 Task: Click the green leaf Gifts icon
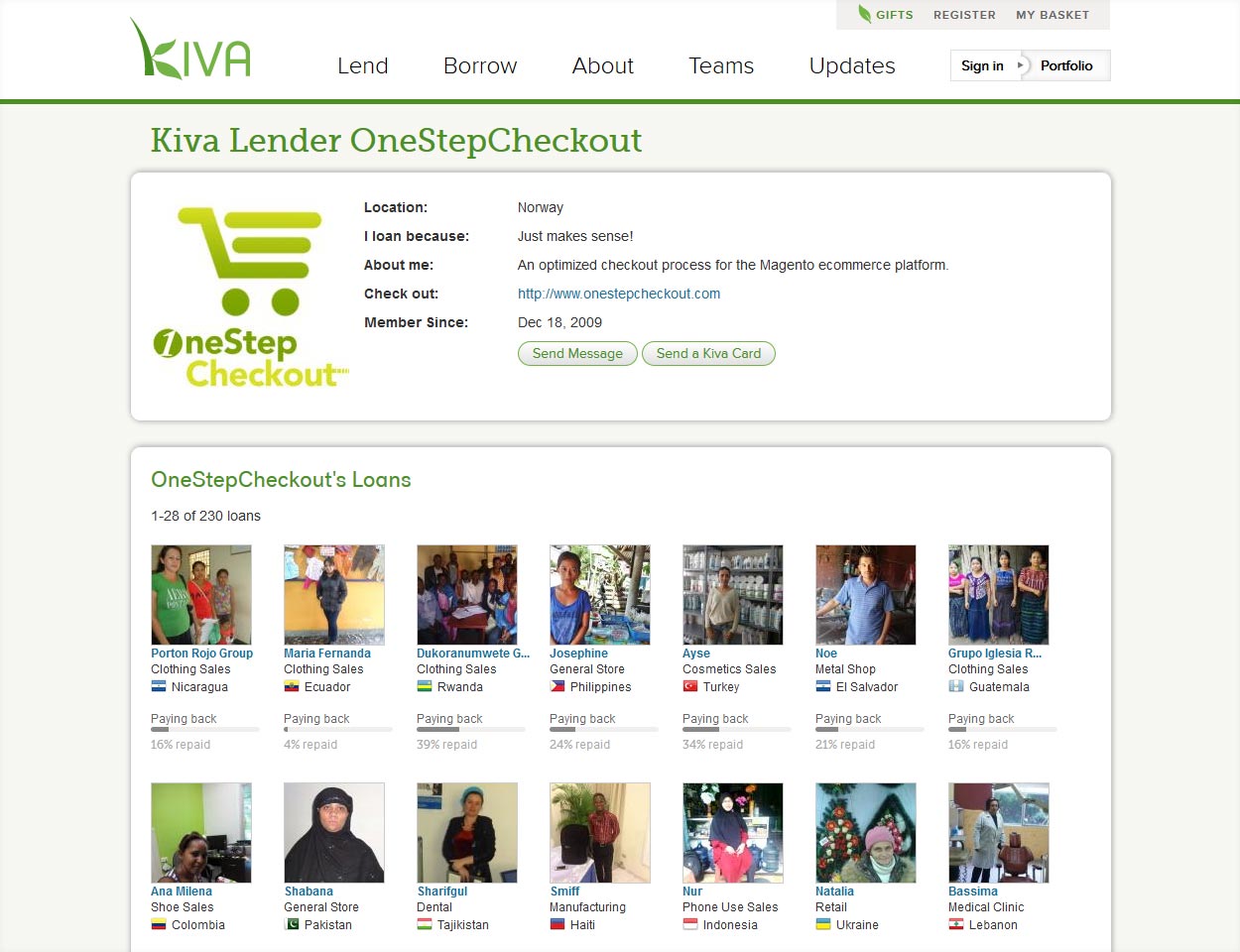click(x=865, y=14)
